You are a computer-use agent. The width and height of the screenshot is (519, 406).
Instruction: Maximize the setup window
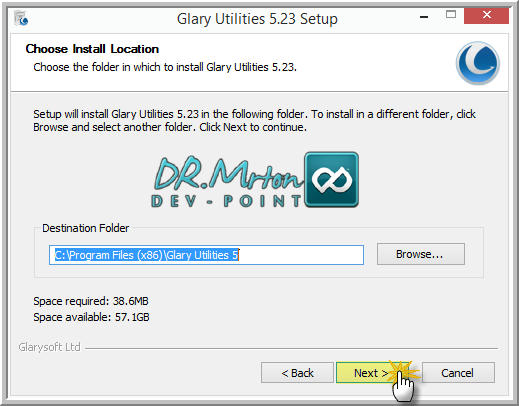451,15
